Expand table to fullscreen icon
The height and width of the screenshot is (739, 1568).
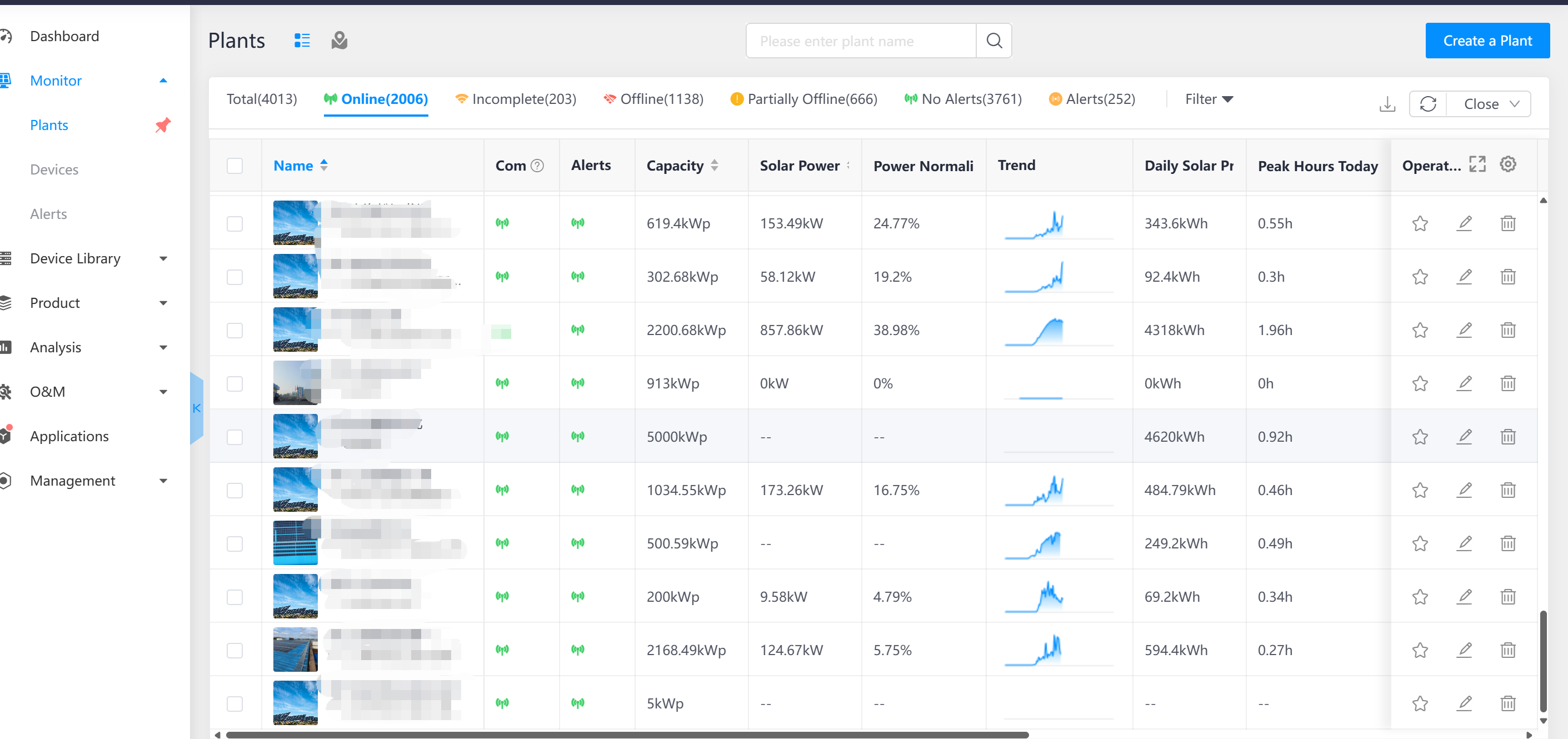1477,164
